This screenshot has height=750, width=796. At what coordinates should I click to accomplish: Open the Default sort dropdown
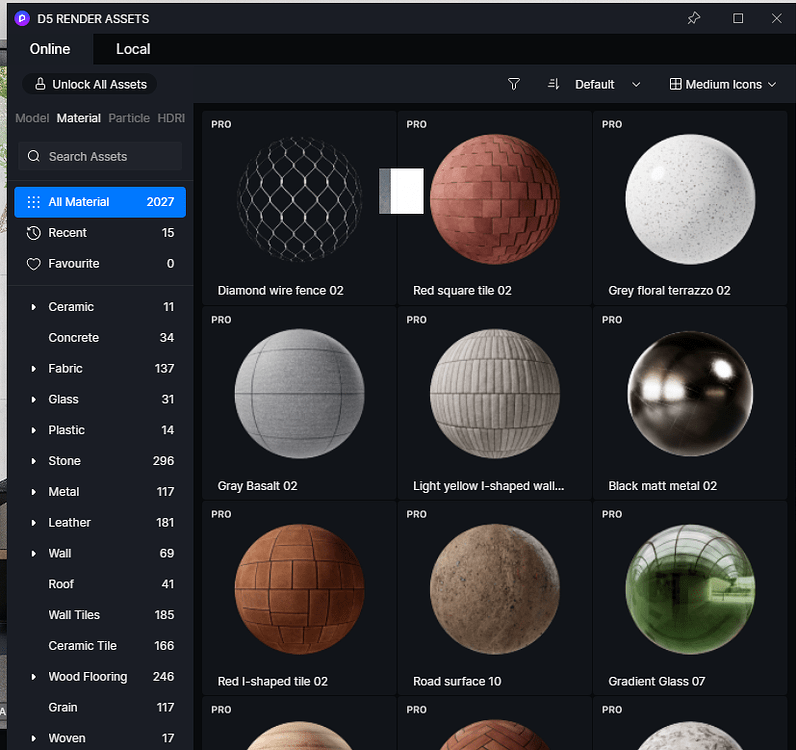pyautogui.click(x=607, y=84)
